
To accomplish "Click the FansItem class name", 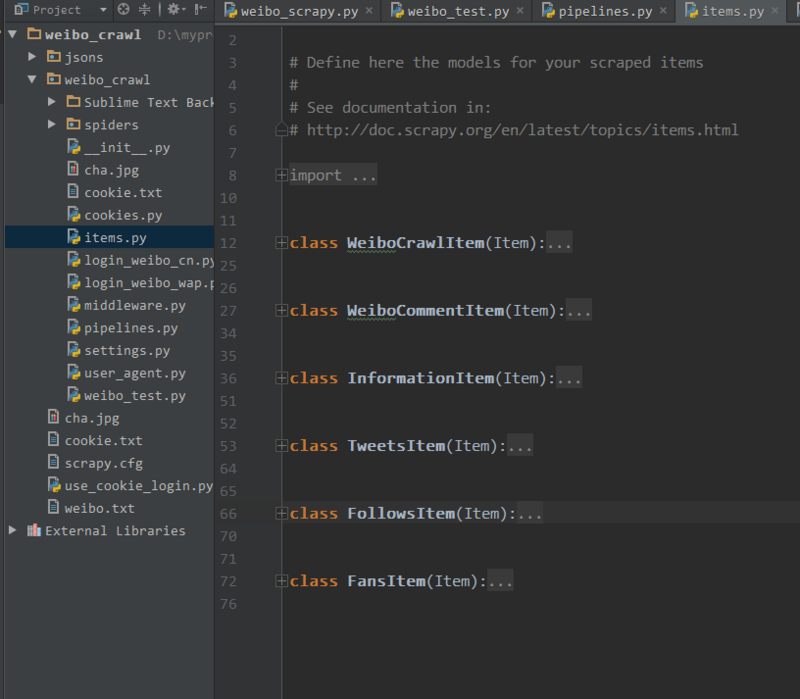I will click(x=386, y=581).
